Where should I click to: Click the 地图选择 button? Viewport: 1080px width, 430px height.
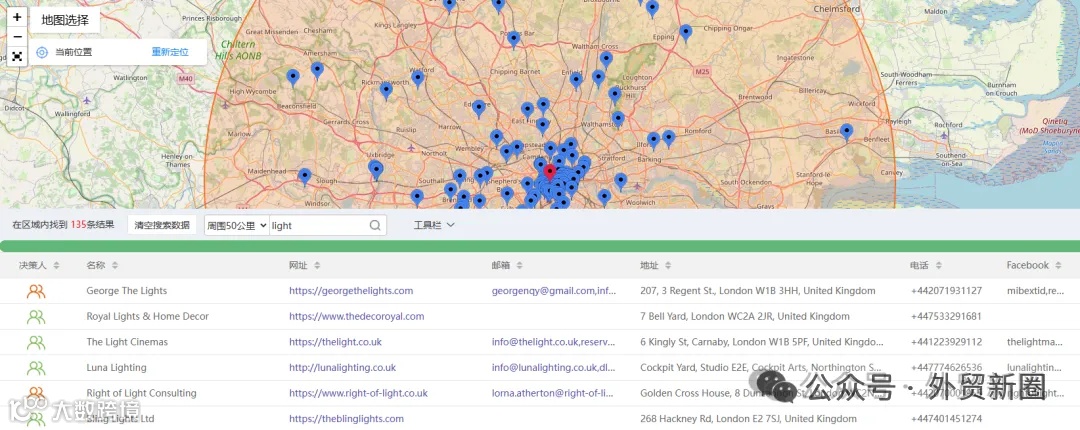pyautogui.click(x=65, y=20)
